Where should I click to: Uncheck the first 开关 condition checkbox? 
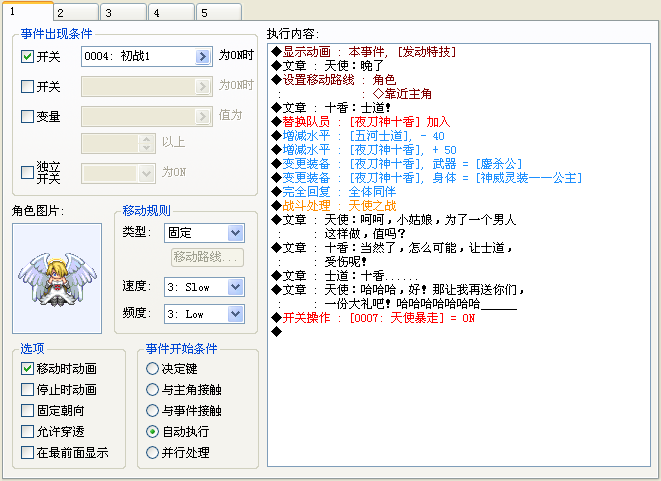coord(27,56)
